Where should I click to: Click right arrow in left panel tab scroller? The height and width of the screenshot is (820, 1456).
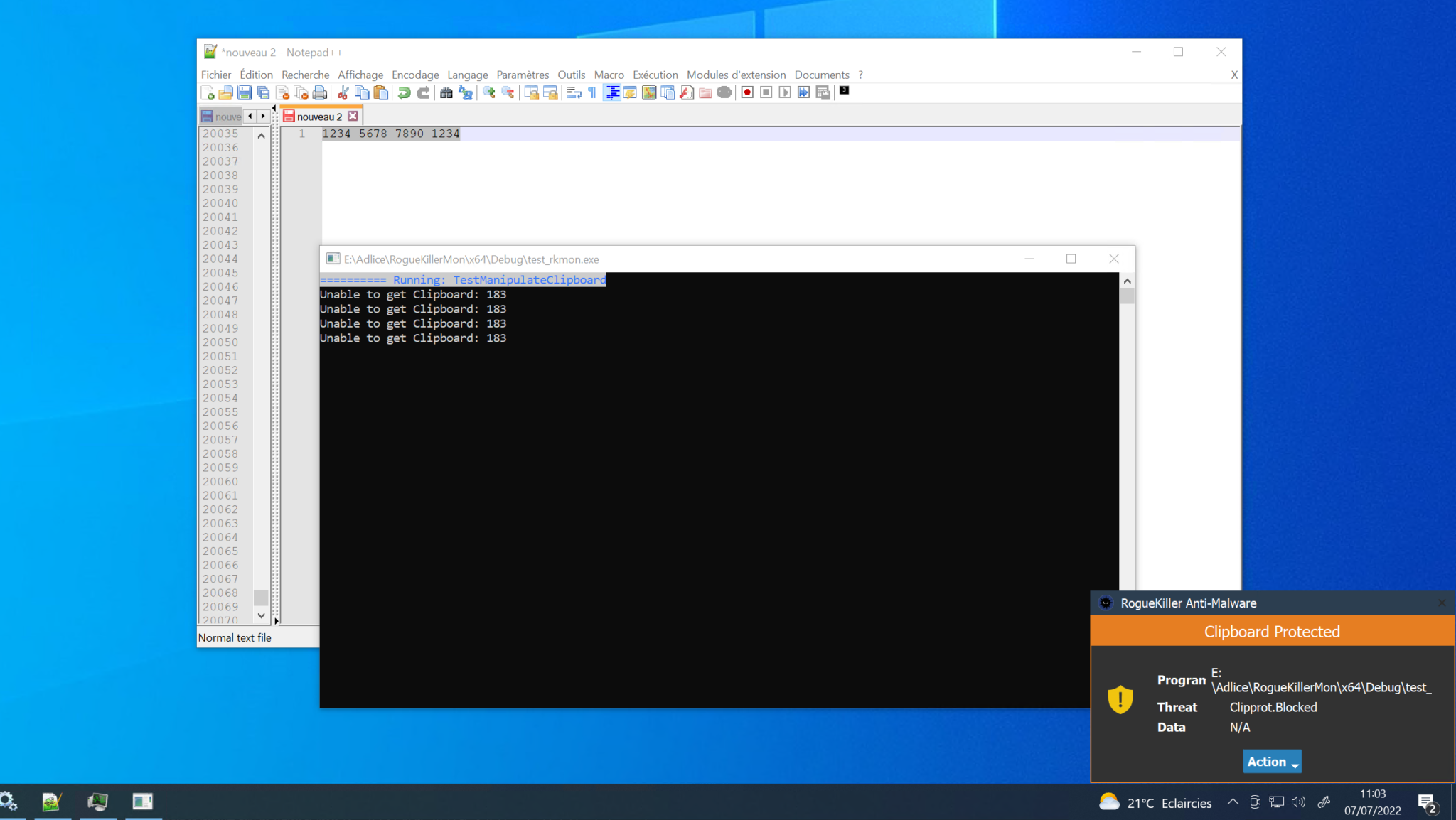[x=263, y=116]
